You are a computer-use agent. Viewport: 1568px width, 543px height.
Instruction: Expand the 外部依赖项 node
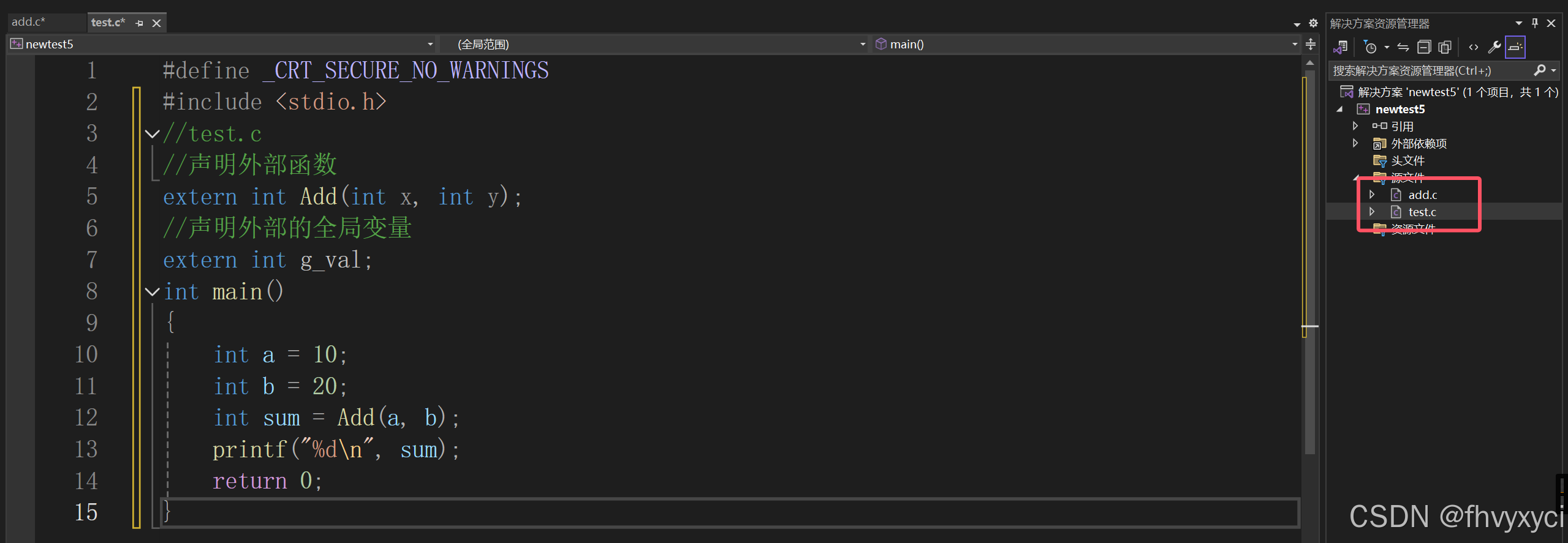pyautogui.click(x=1355, y=143)
